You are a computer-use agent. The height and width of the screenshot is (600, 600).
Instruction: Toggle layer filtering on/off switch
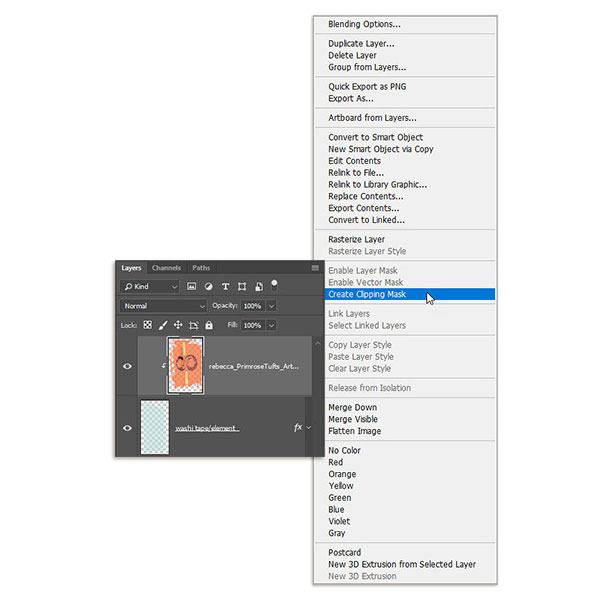[x=274, y=285]
